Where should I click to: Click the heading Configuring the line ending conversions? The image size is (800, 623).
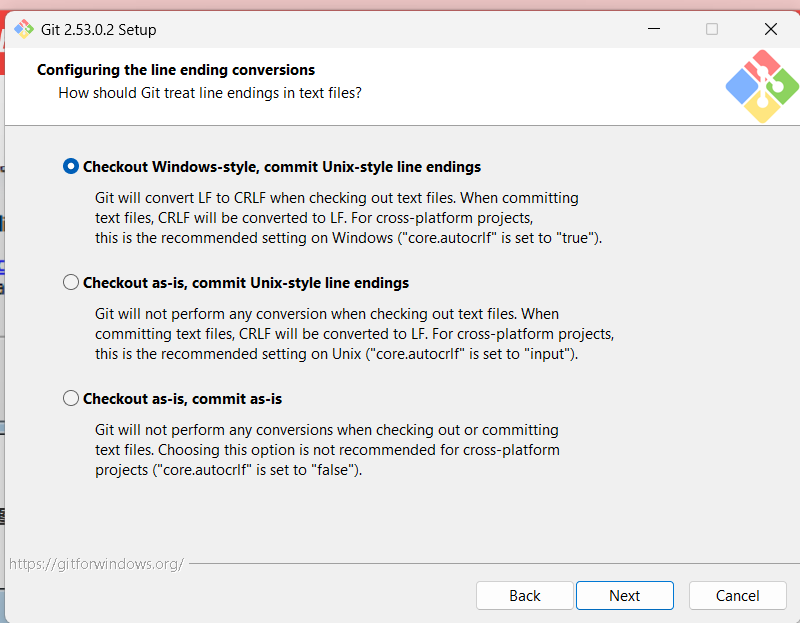coord(176,70)
